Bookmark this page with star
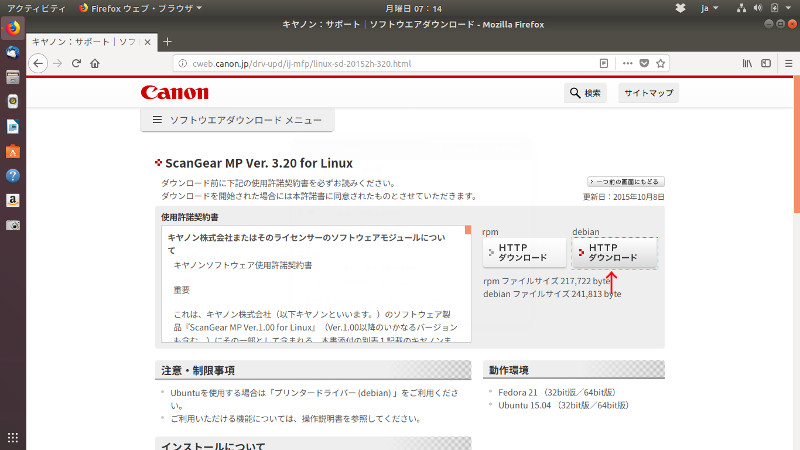 click(661, 63)
